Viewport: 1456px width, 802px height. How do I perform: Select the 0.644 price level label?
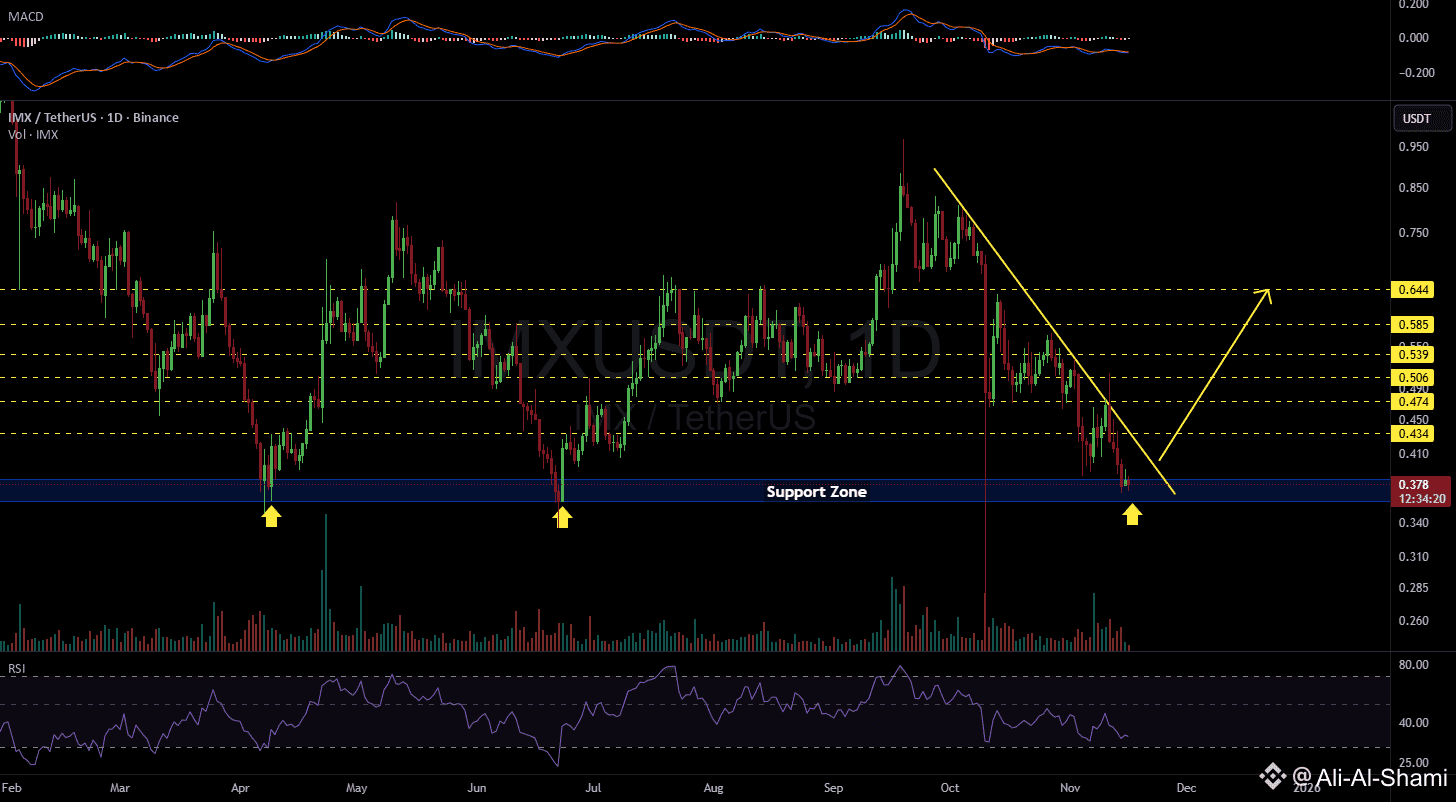coord(1413,290)
